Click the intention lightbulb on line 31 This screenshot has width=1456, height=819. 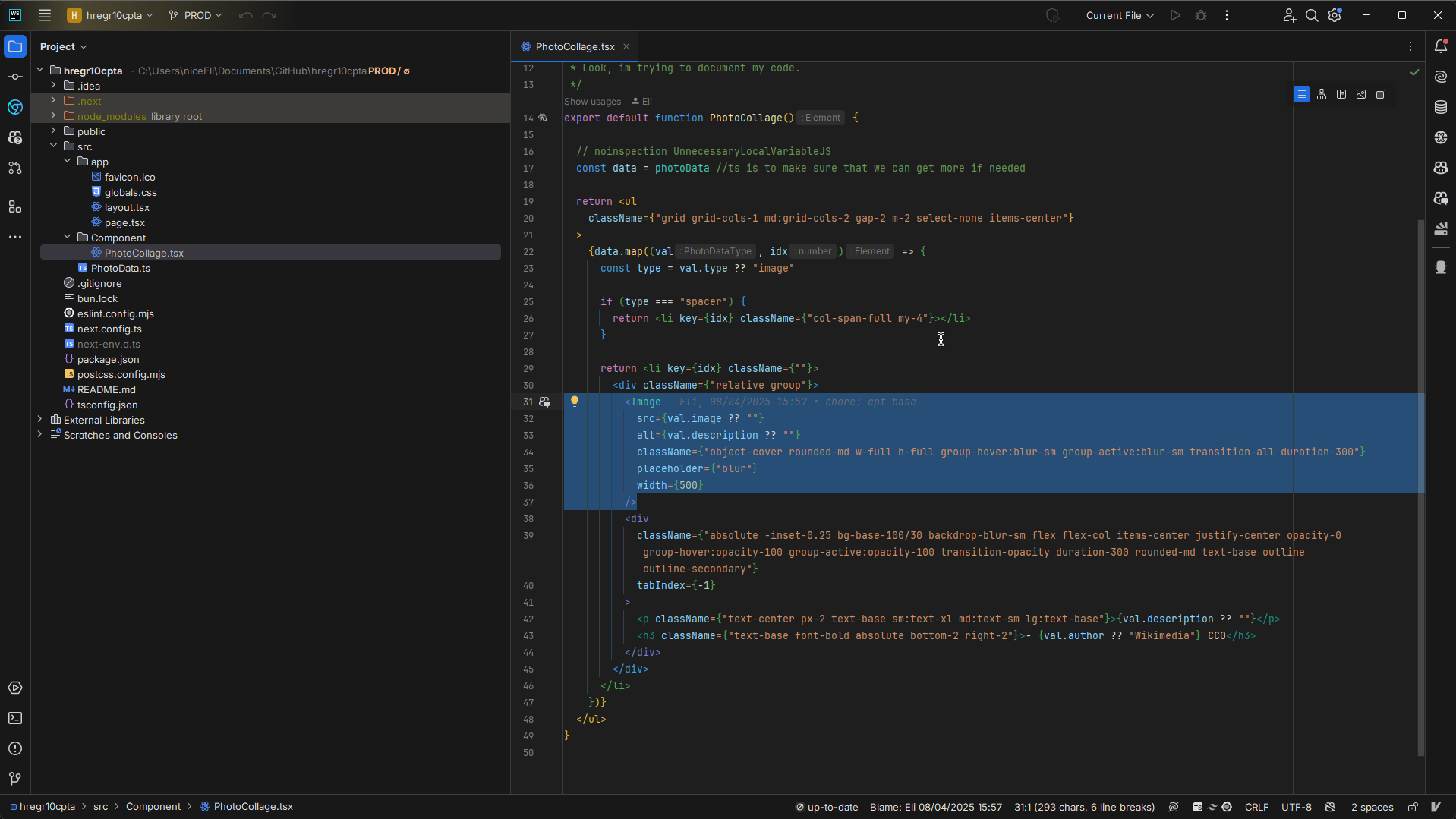click(x=575, y=402)
